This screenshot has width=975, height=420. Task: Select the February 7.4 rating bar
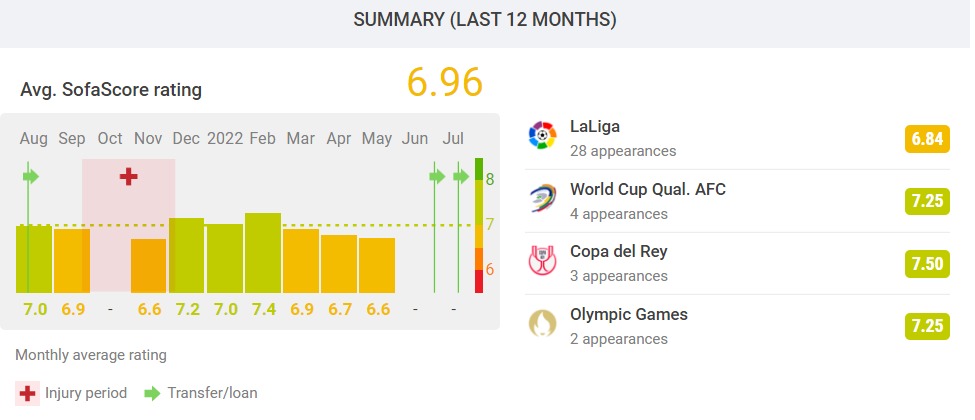point(263,253)
